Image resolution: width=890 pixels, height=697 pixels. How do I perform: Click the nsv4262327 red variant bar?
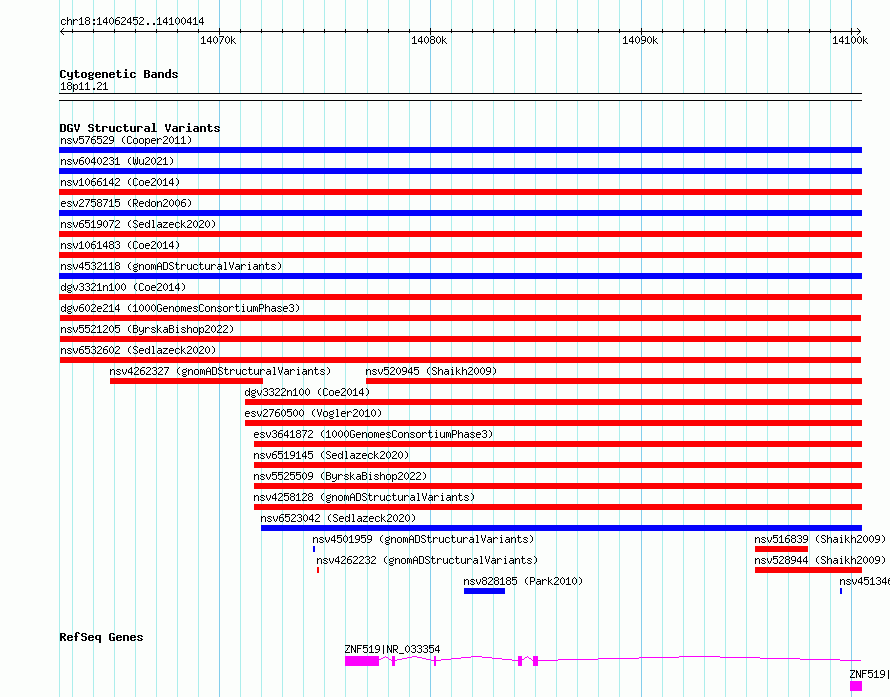(186, 381)
